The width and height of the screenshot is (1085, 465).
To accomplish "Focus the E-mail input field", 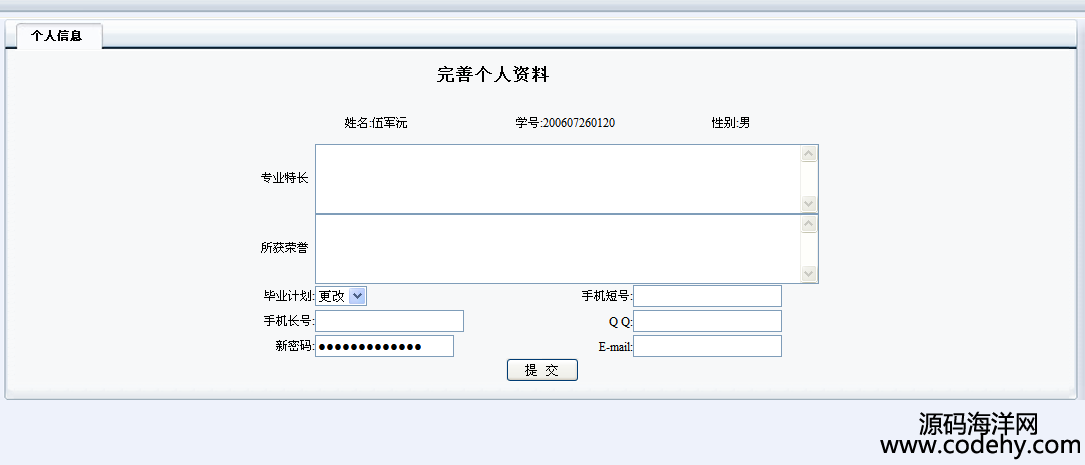I will click(707, 346).
